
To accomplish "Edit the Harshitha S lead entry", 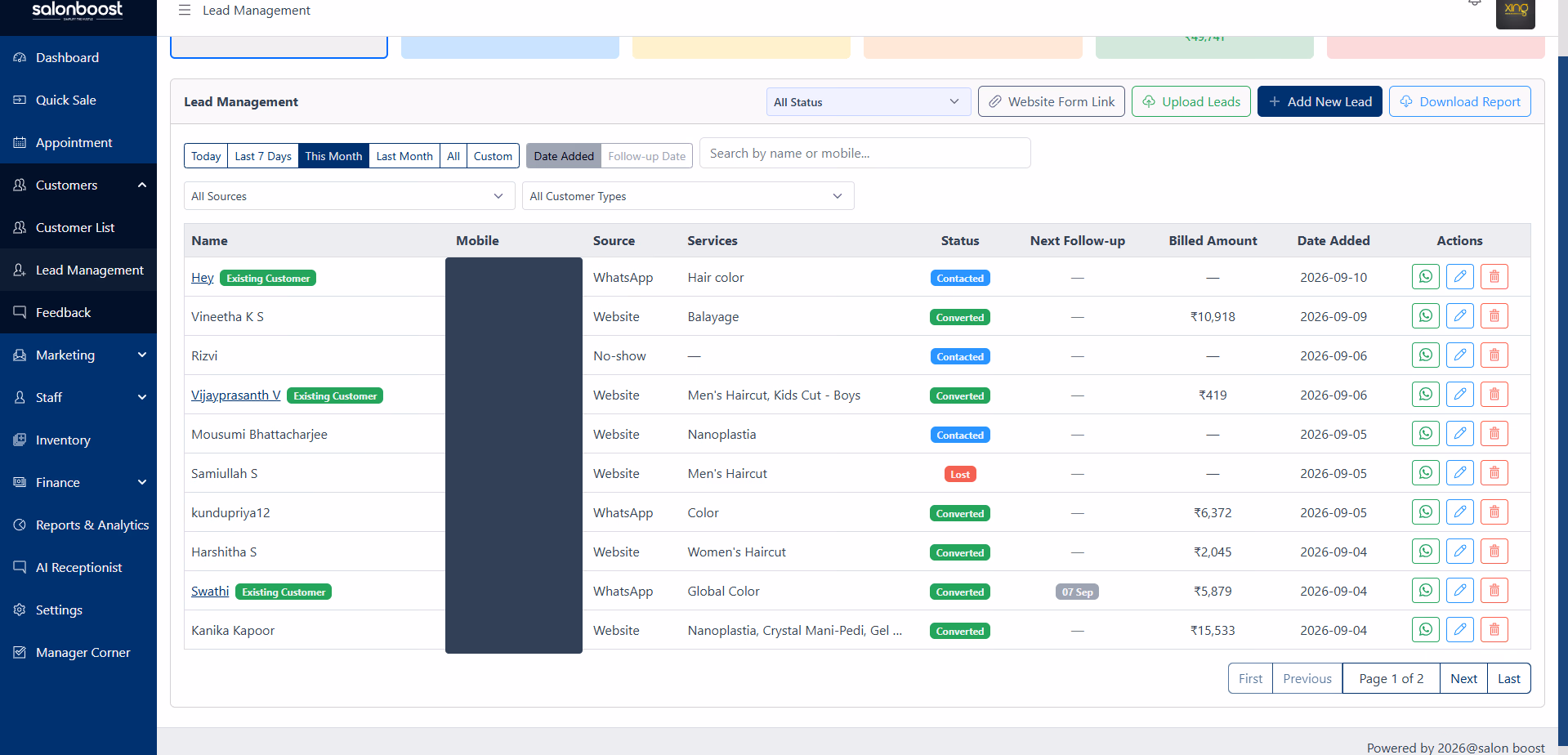I will (x=1459, y=552).
